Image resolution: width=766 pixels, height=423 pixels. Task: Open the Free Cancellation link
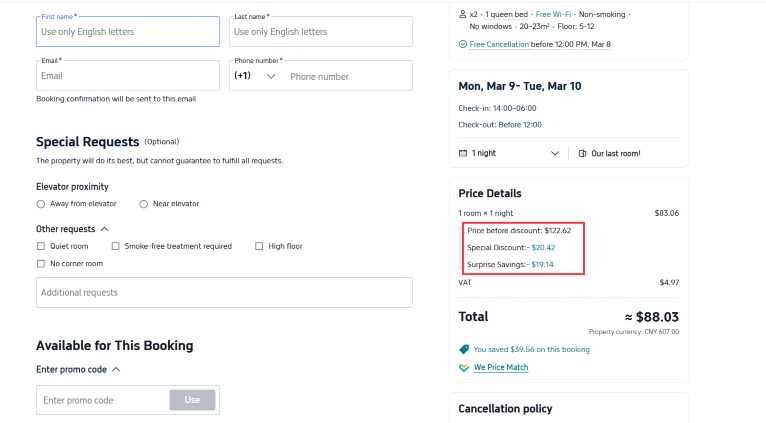499,44
